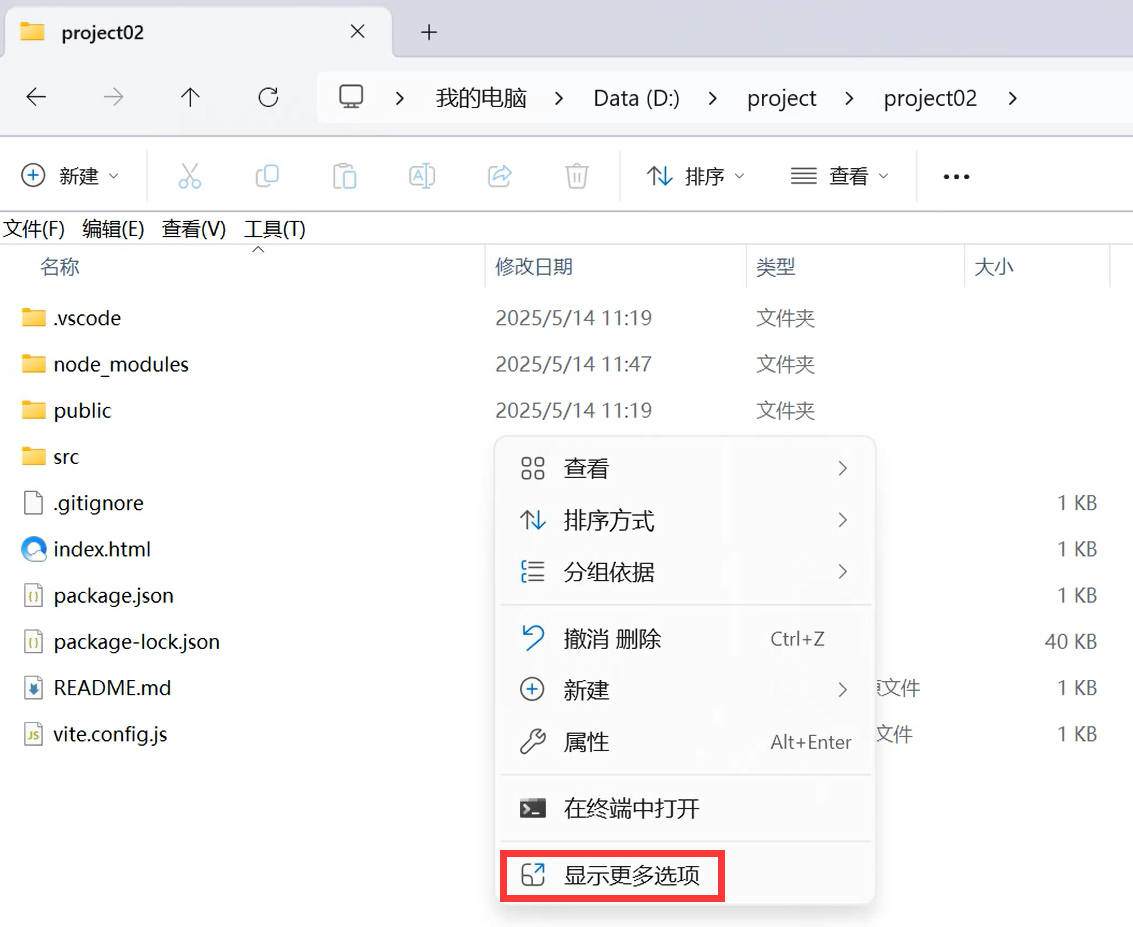Click the Paste clipboard icon
1133x927 pixels.
coord(345,176)
